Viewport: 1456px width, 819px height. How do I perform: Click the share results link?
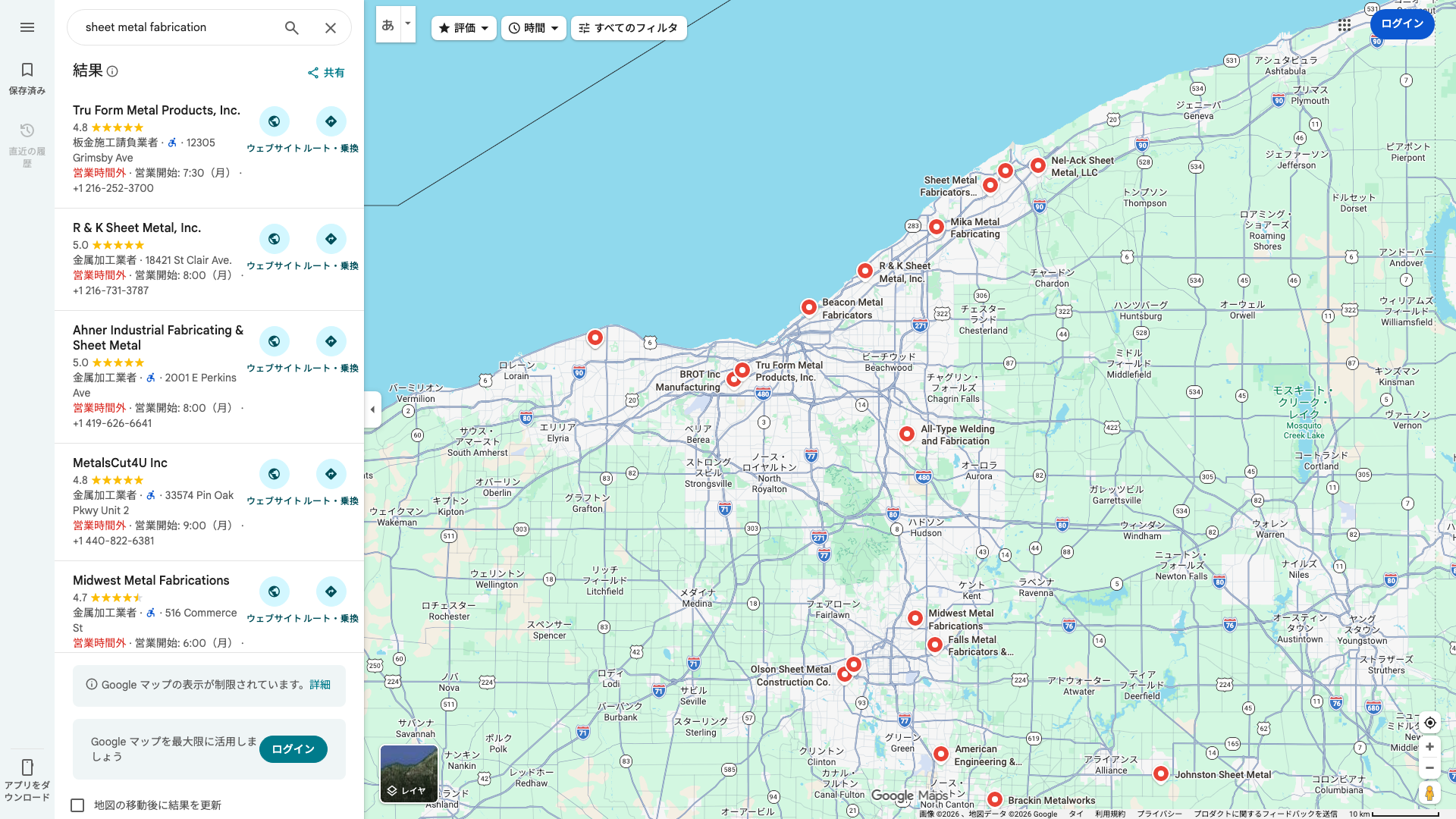point(326,73)
